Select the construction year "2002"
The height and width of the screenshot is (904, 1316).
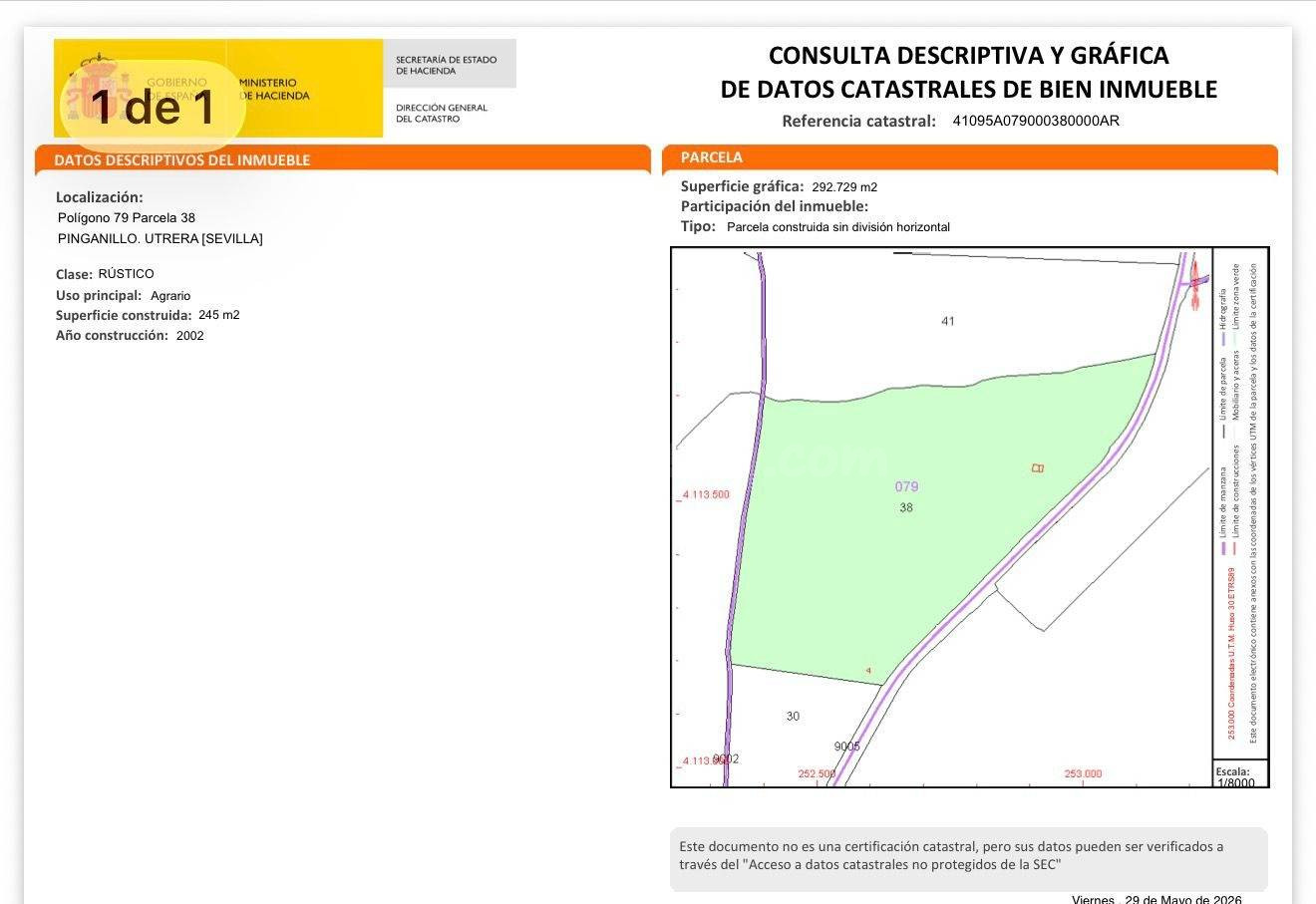189,336
